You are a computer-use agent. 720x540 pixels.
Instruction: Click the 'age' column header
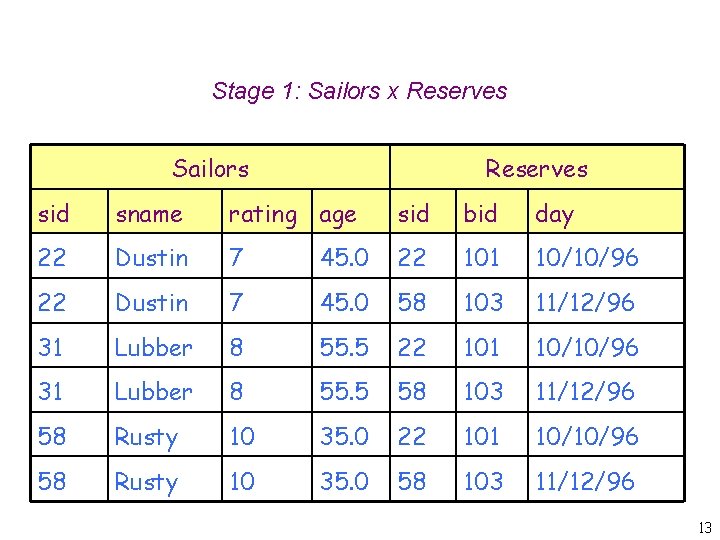point(338,214)
